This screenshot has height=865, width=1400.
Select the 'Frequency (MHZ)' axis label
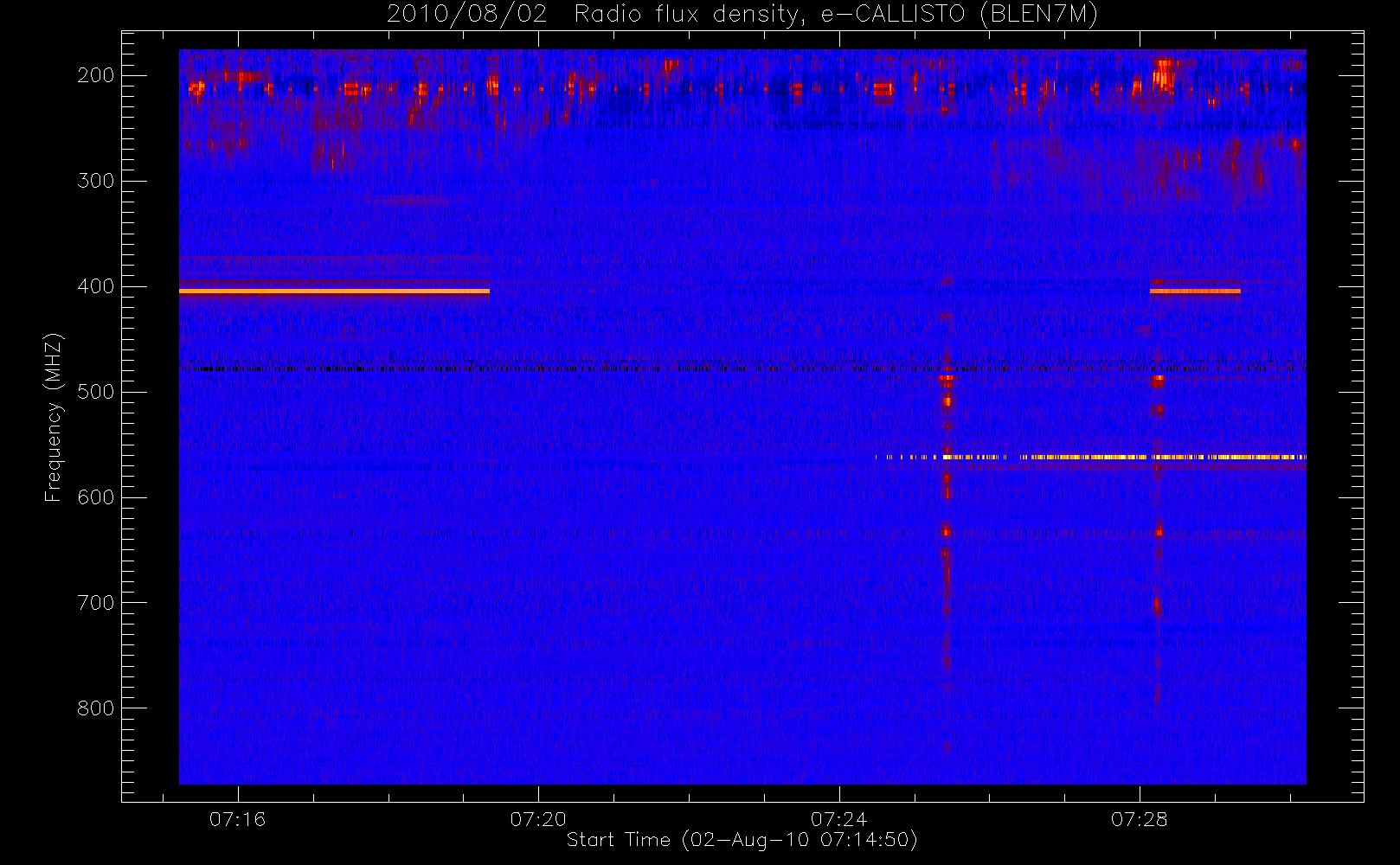click(54, 417)
